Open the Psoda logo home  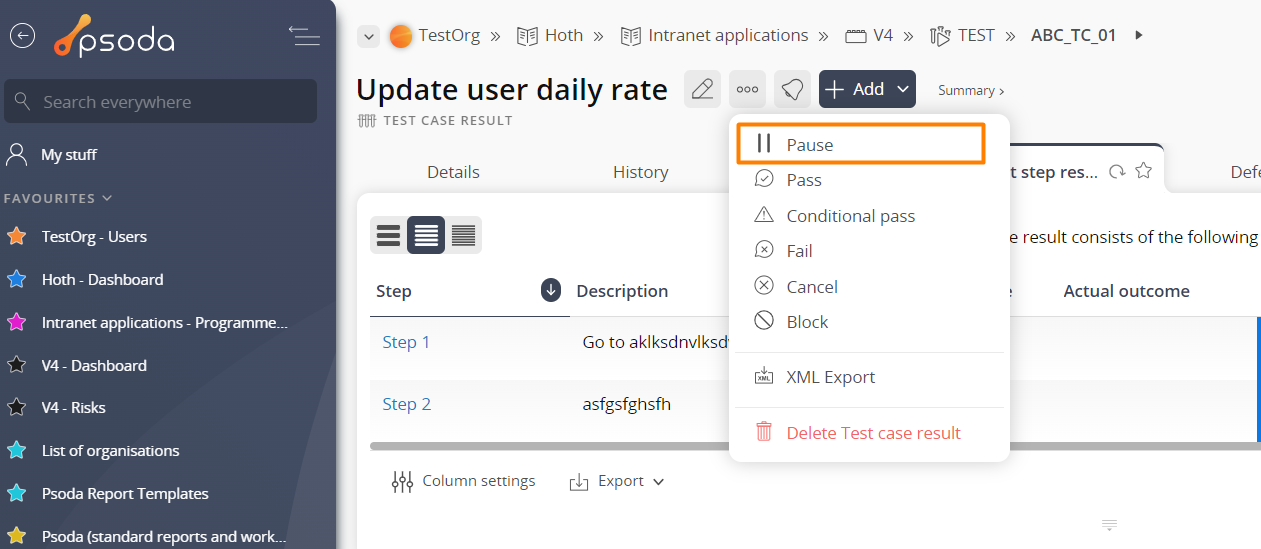pos(114,36)
